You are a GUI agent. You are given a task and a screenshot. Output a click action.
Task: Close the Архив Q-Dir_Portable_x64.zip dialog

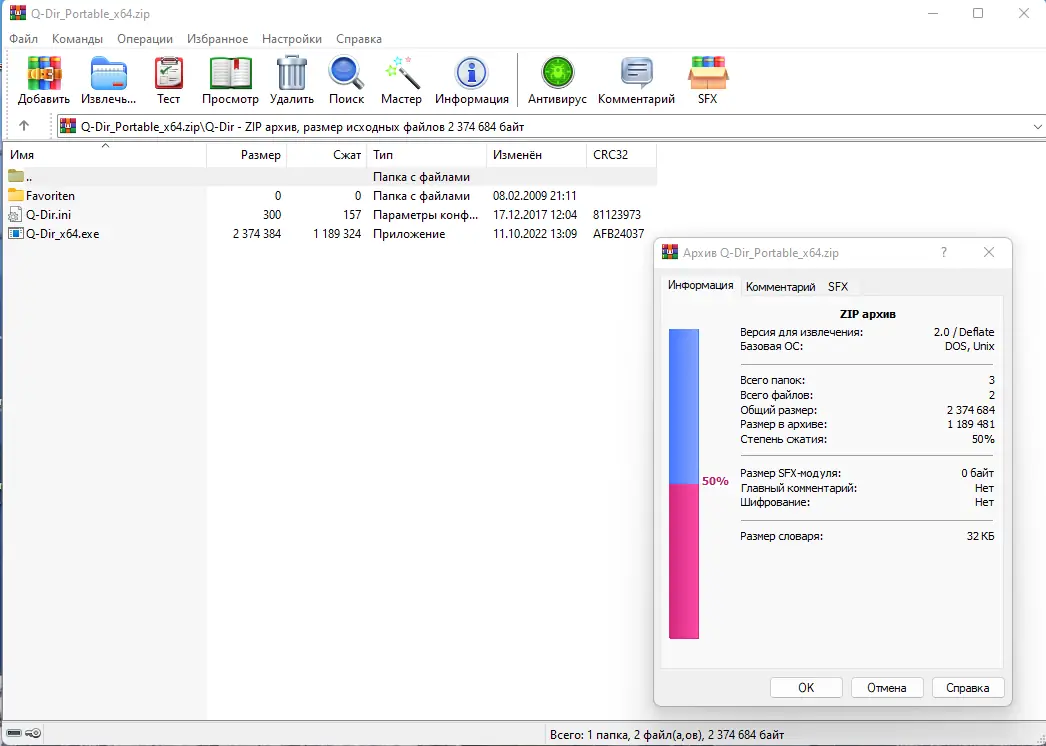(989, 252)
